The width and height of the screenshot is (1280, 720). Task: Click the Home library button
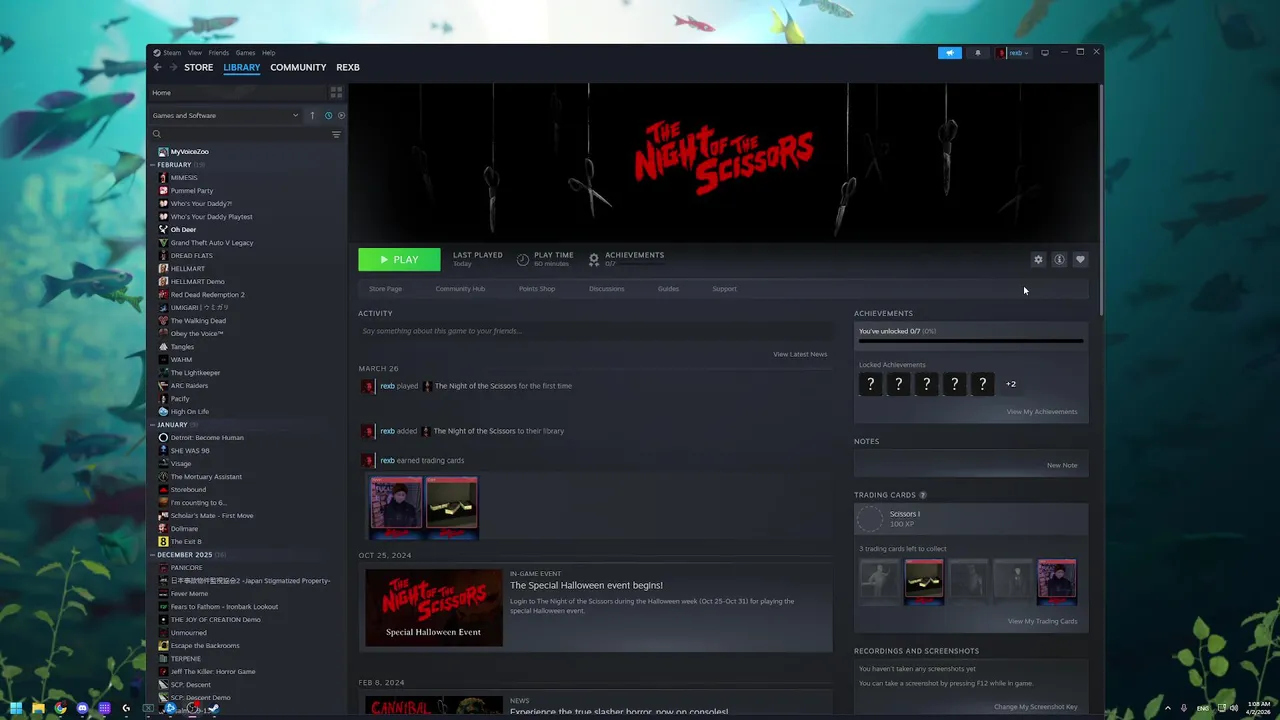(238, 92)
